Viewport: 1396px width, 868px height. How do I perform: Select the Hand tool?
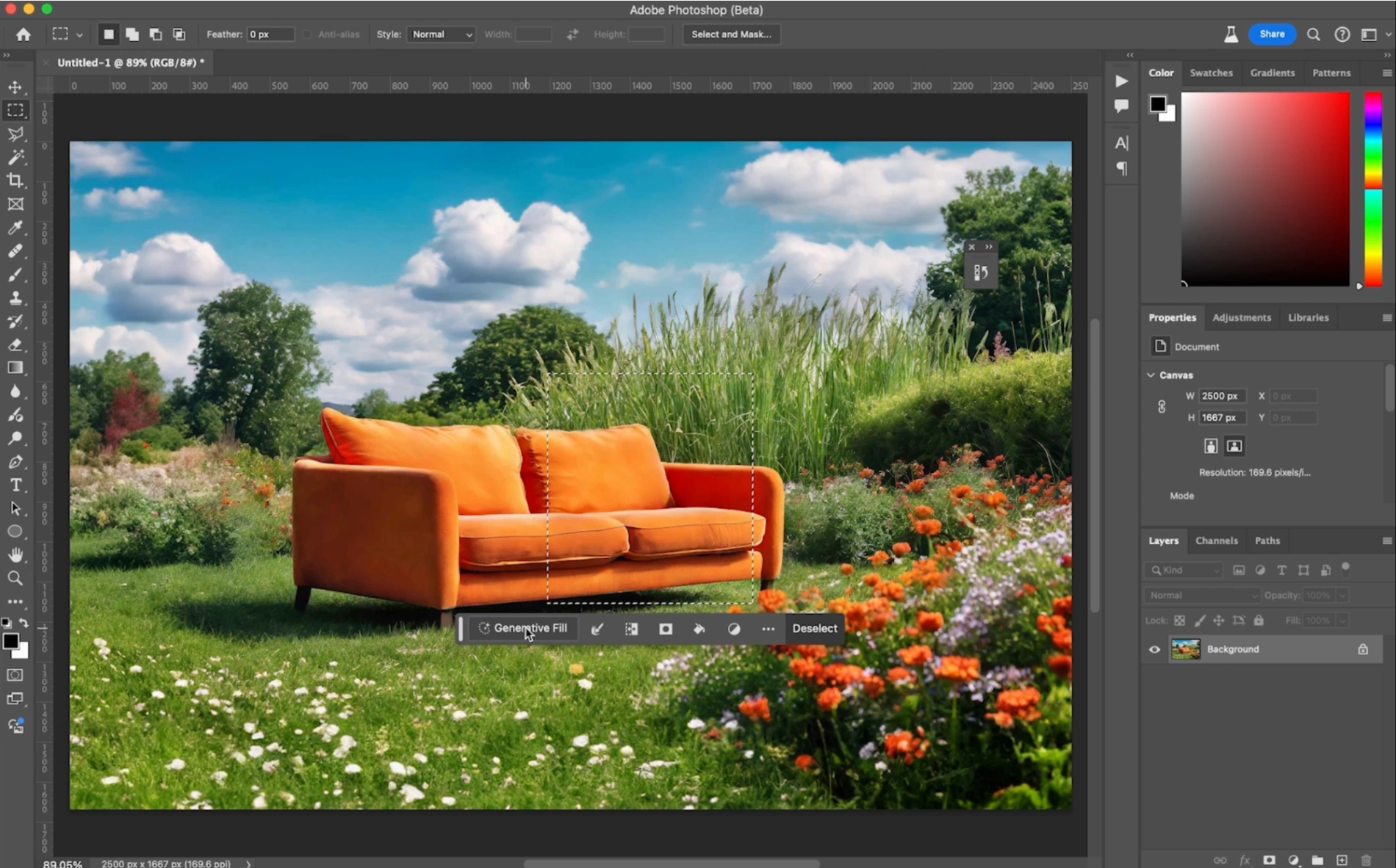[x=15, y=554]
